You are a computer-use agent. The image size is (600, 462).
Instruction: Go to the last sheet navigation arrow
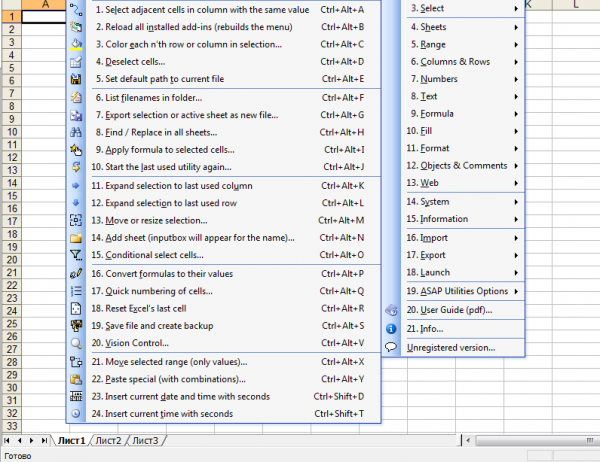(44, 441)
